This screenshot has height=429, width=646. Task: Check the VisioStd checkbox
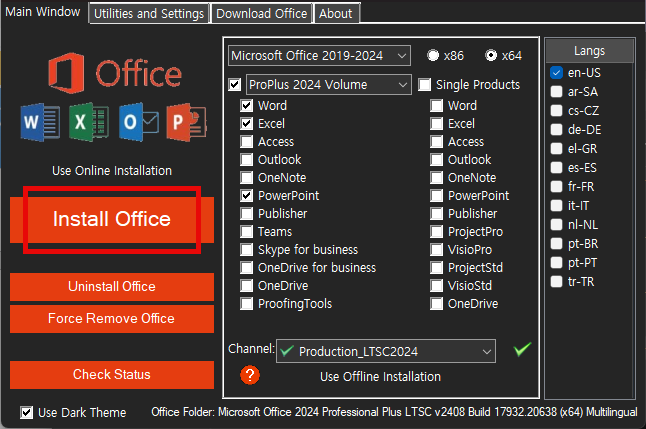(x=437, y=286)
